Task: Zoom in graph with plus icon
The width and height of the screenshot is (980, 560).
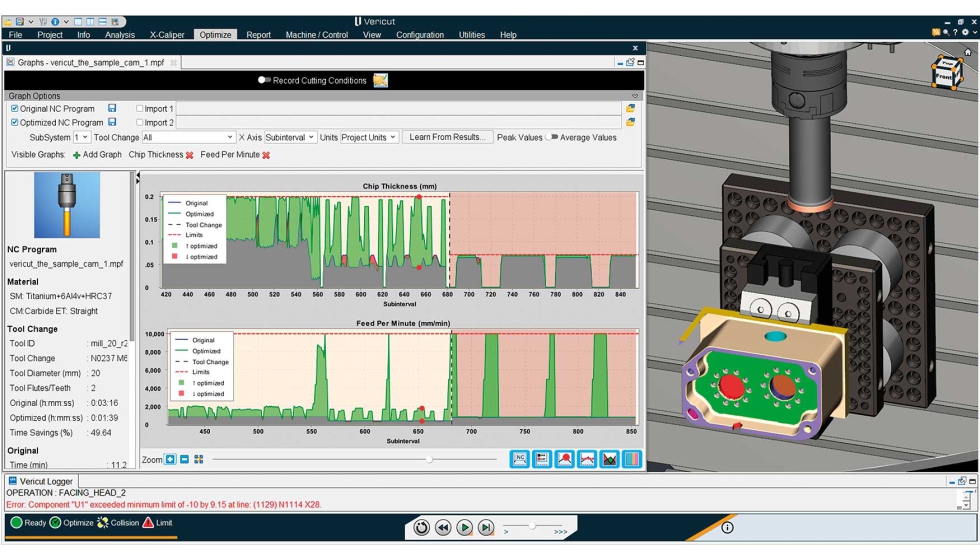Action: 170,459
